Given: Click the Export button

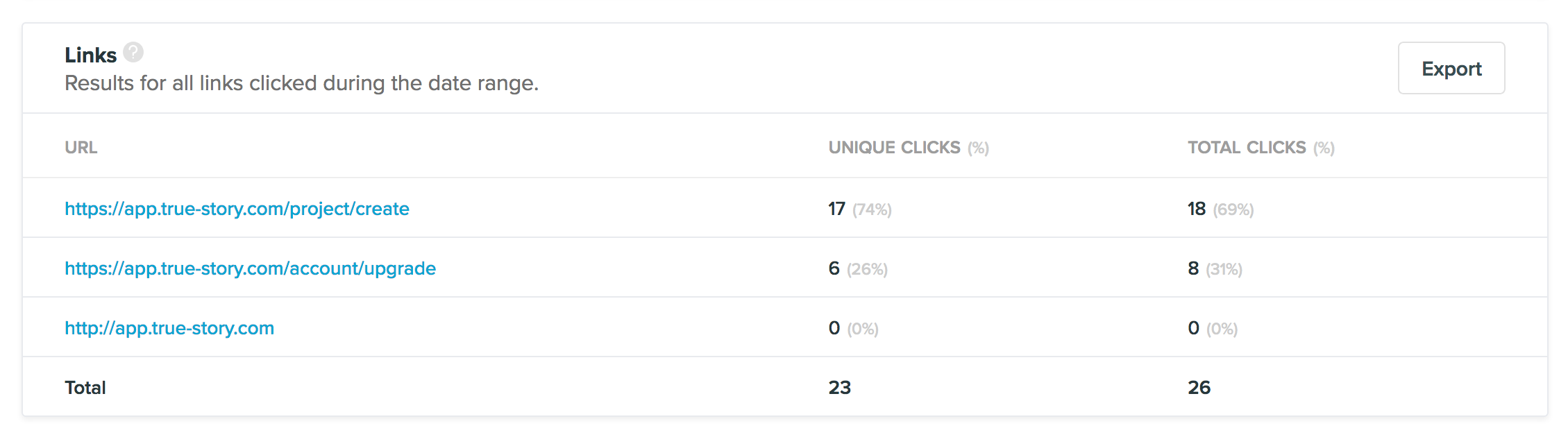Looking at the screenshot, I should pyautogui.click(x=1451, y=68).
